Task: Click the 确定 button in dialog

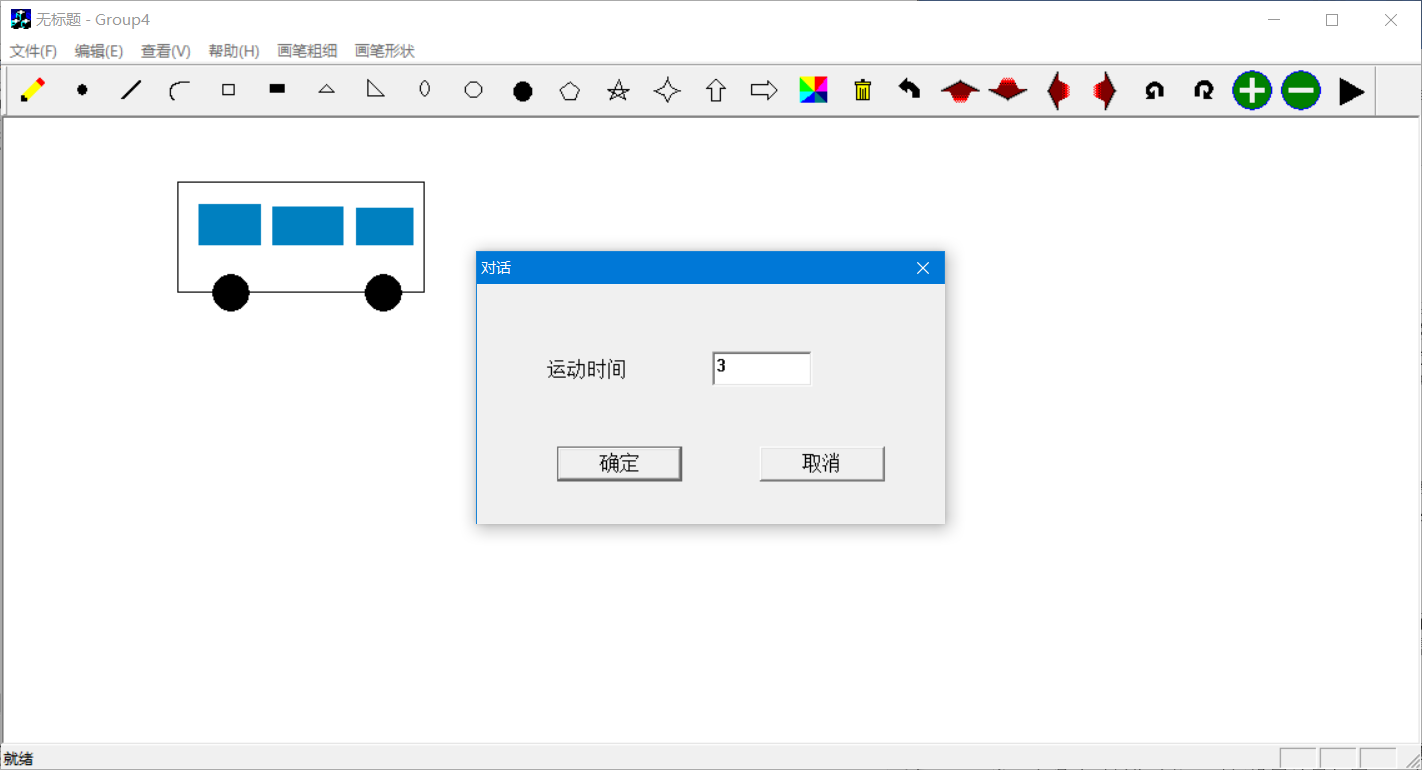Action: [x=619, y=464]
